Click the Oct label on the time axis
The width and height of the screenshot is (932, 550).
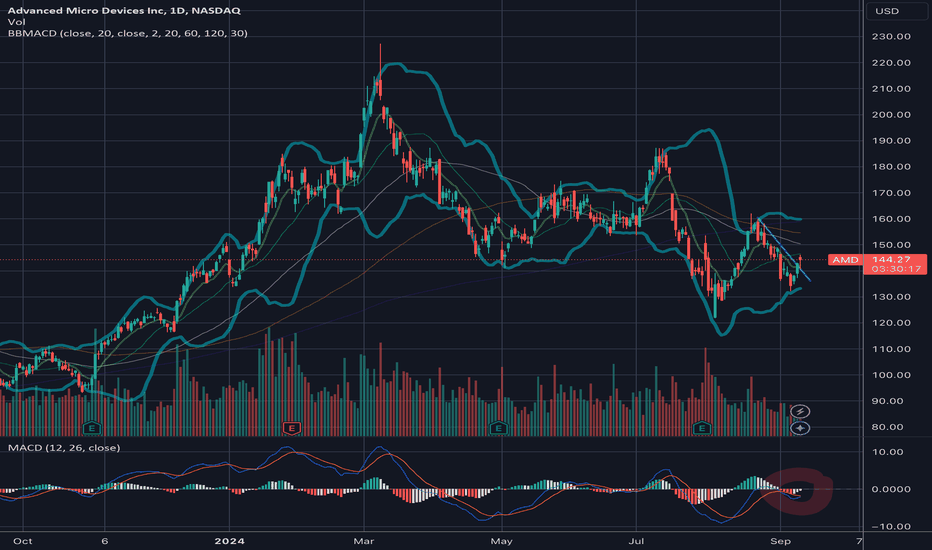pos(23,541)
